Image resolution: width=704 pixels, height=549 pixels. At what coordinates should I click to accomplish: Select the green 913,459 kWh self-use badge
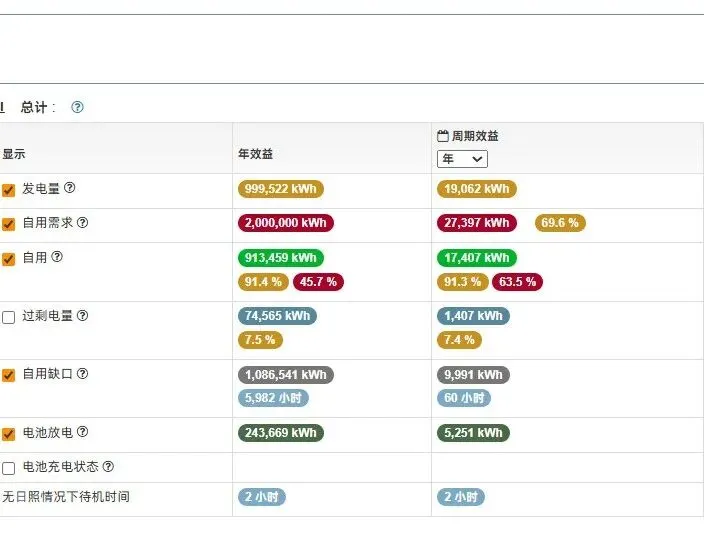(x=281, y=258)
